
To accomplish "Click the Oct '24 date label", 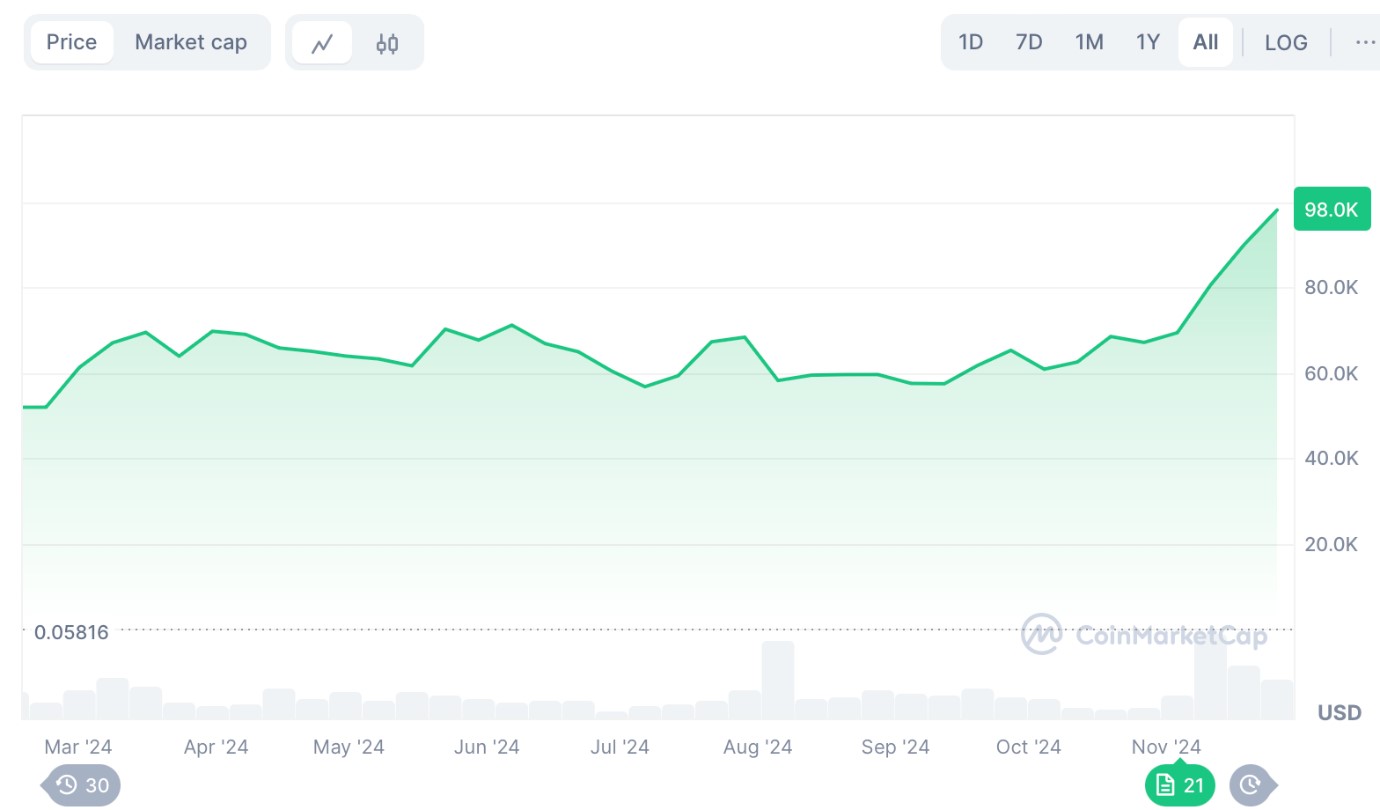I will click(1028, 747).
